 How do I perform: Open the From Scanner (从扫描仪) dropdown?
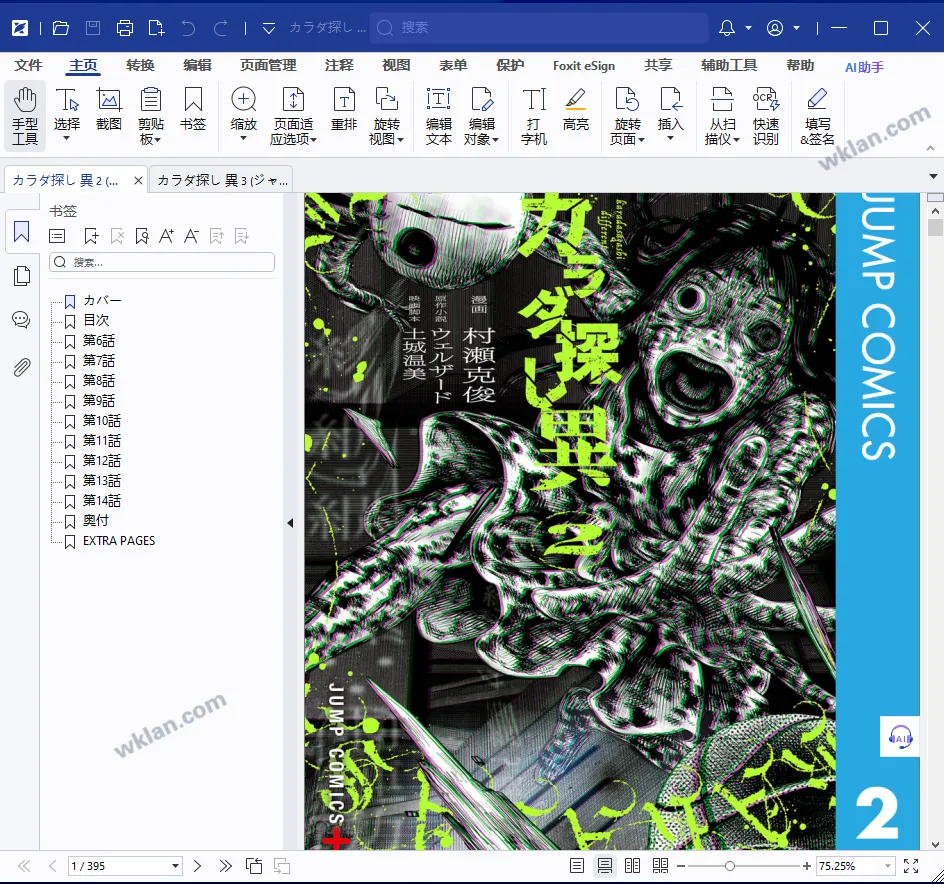click(x=722, y=116)
